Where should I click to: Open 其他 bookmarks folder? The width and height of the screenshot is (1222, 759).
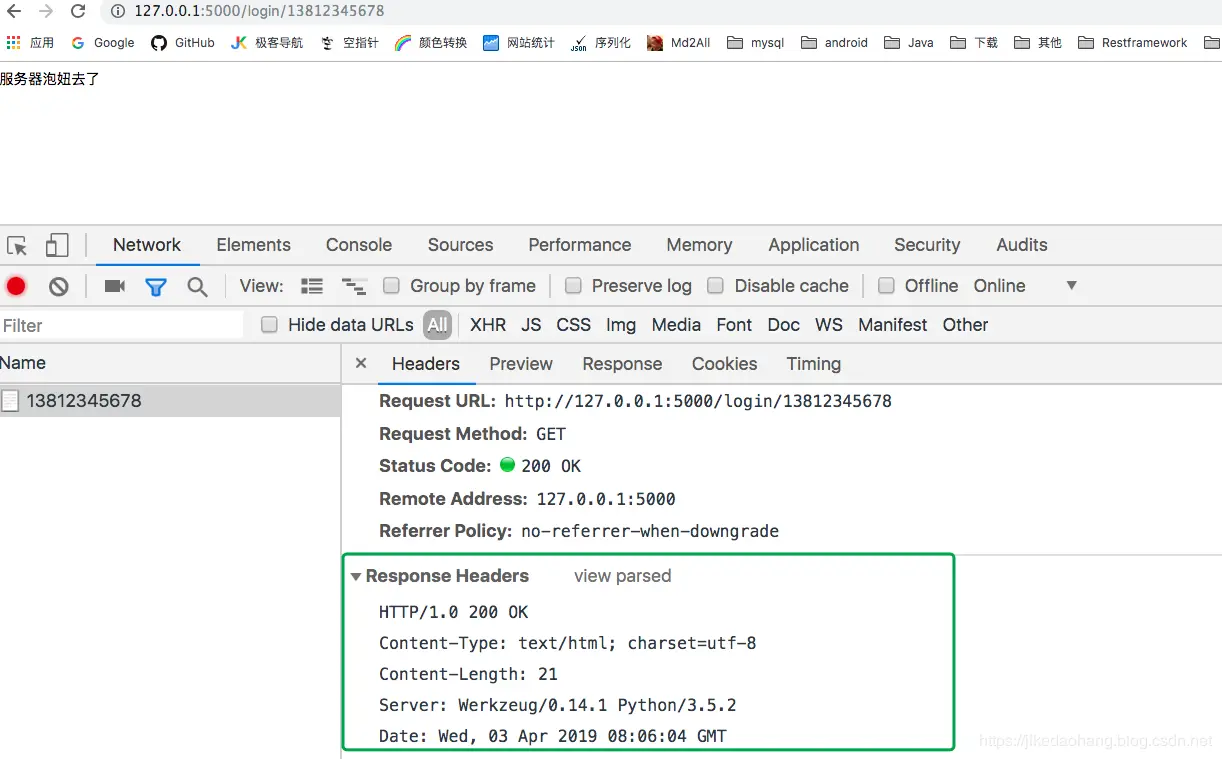[1038, 43]
